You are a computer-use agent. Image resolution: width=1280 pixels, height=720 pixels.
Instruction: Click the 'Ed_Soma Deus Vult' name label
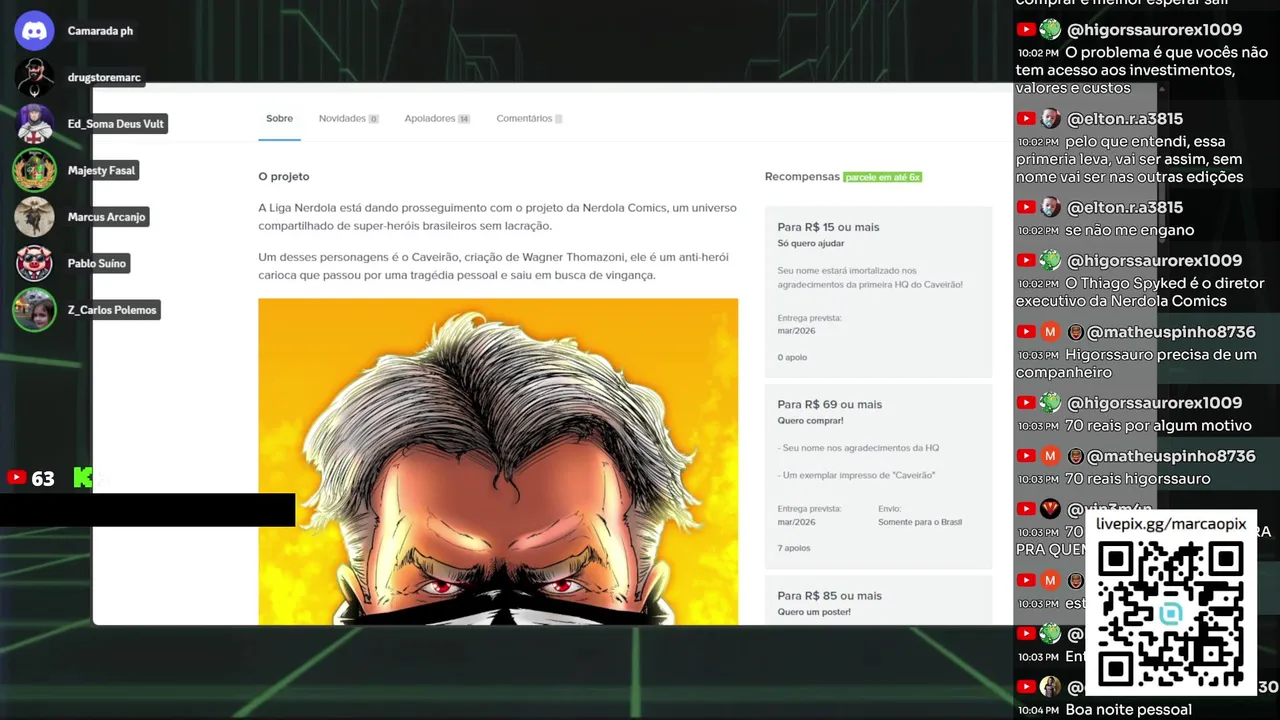click(115, 124)
